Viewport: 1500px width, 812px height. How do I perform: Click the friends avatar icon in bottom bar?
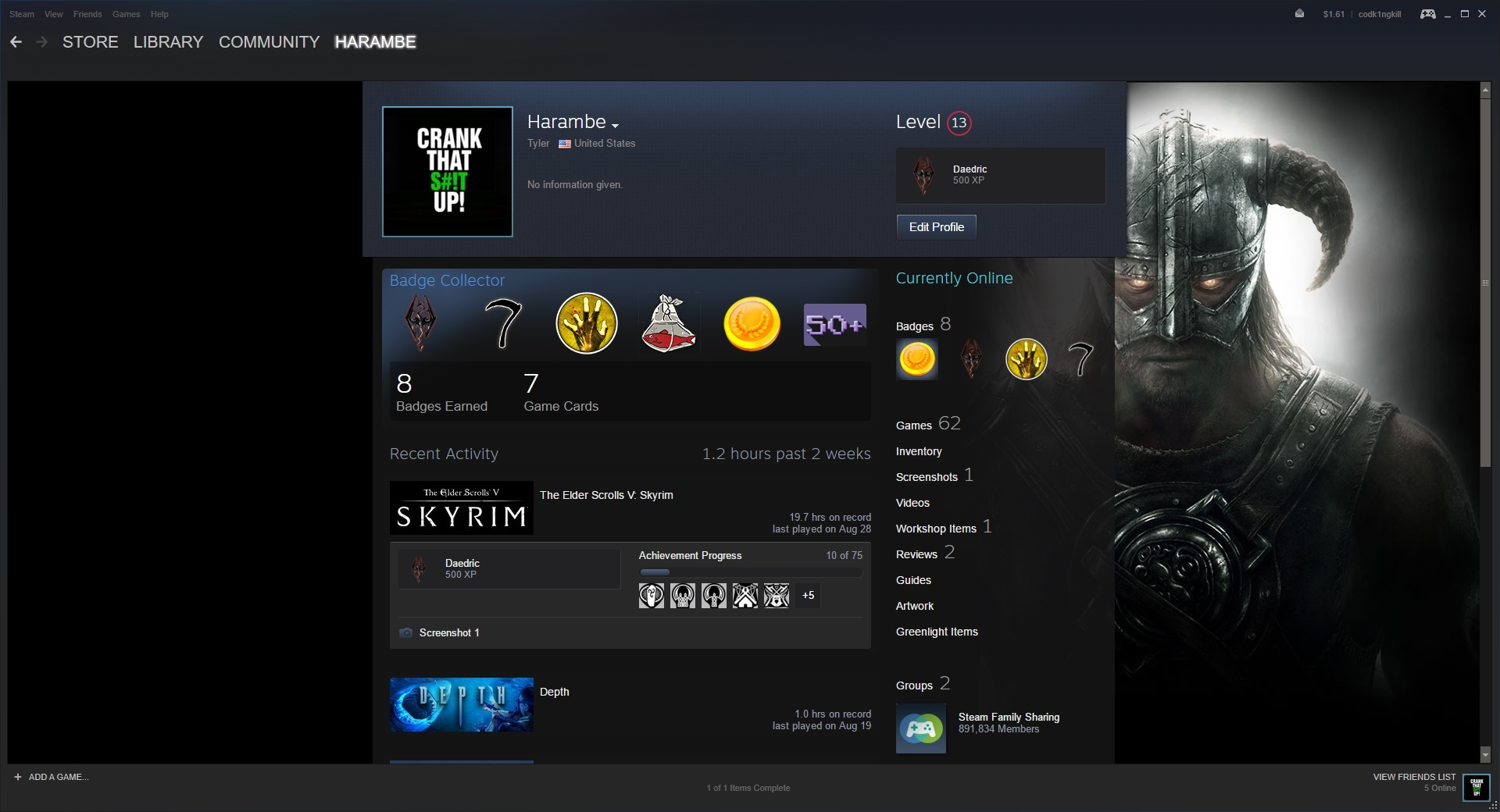click(1477, 787)
